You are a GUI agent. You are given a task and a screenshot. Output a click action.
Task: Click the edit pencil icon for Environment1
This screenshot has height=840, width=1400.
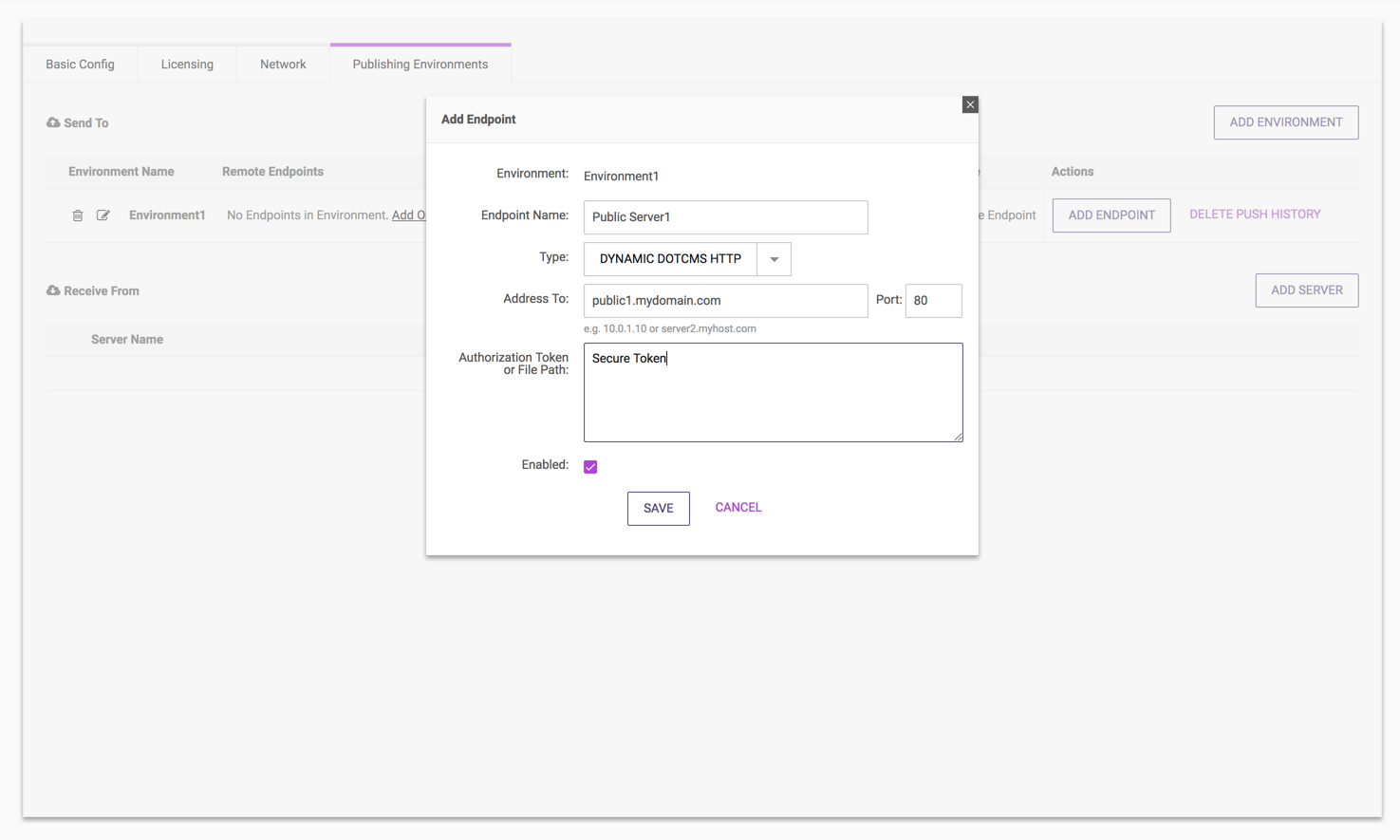pyautogui.click(x=103, y=215)
